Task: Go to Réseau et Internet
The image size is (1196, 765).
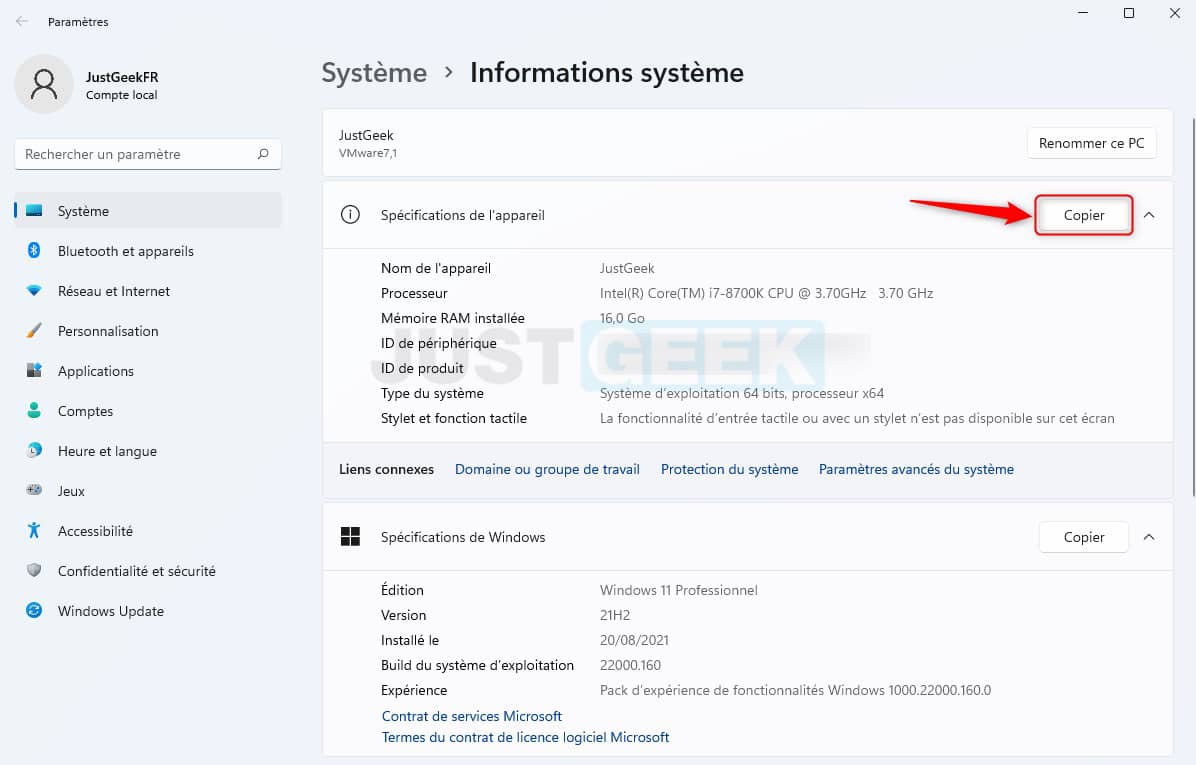Action: tap(148, 291)
